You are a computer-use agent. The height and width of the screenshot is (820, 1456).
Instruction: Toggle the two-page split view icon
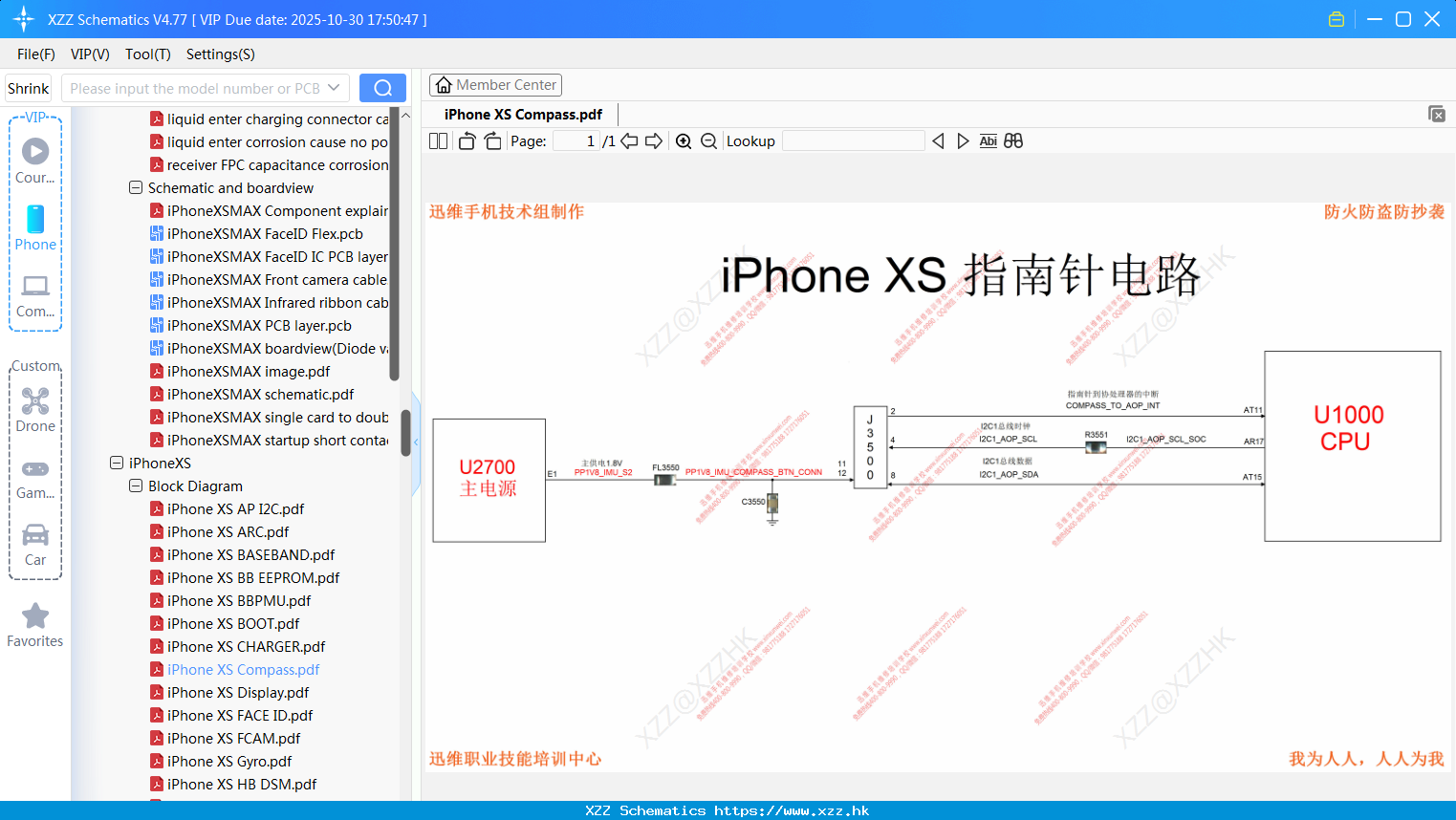[x=438, y=141]
